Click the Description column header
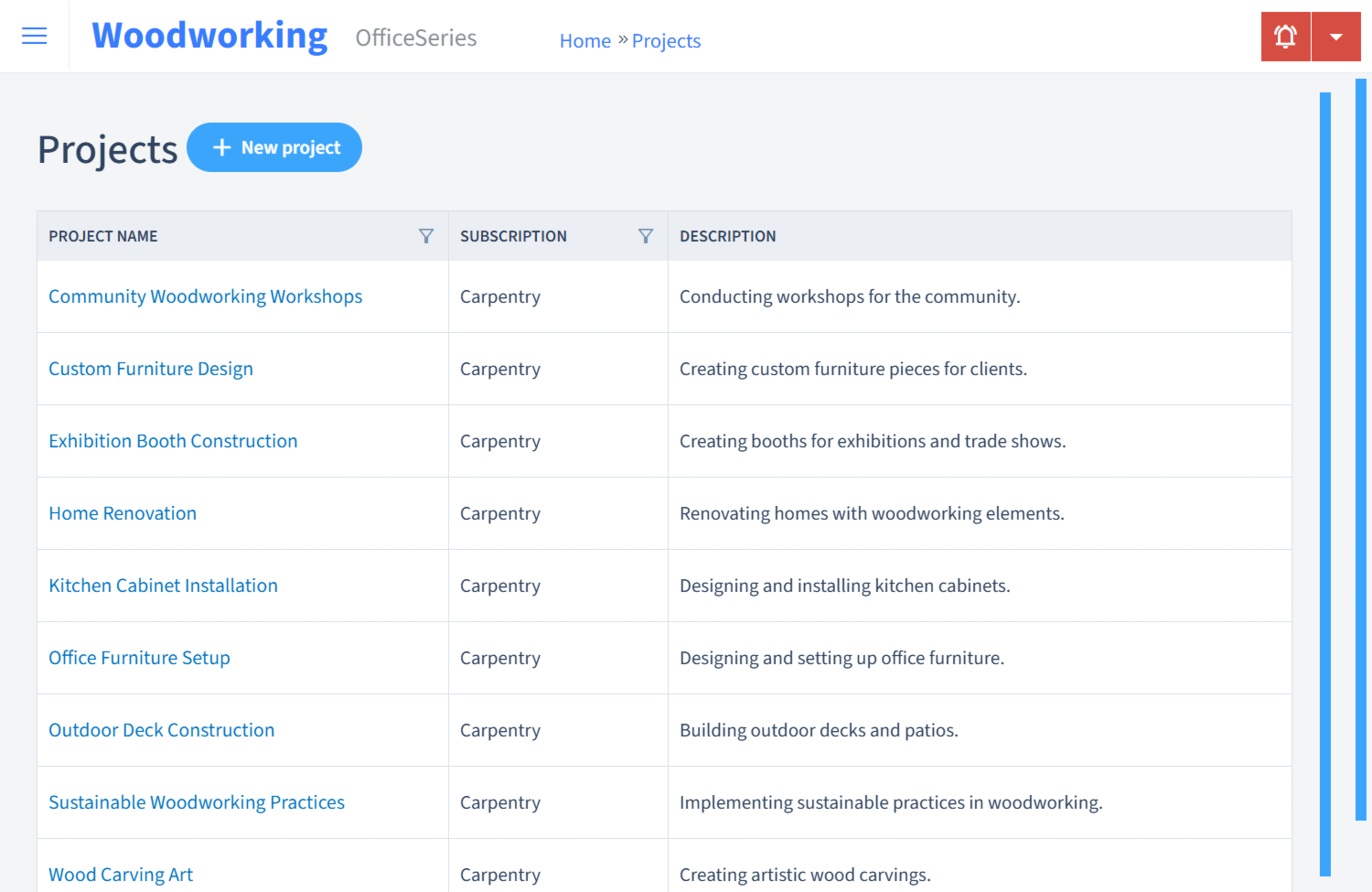The height and width of the screenshot is (892, 1372). [727, 236]
